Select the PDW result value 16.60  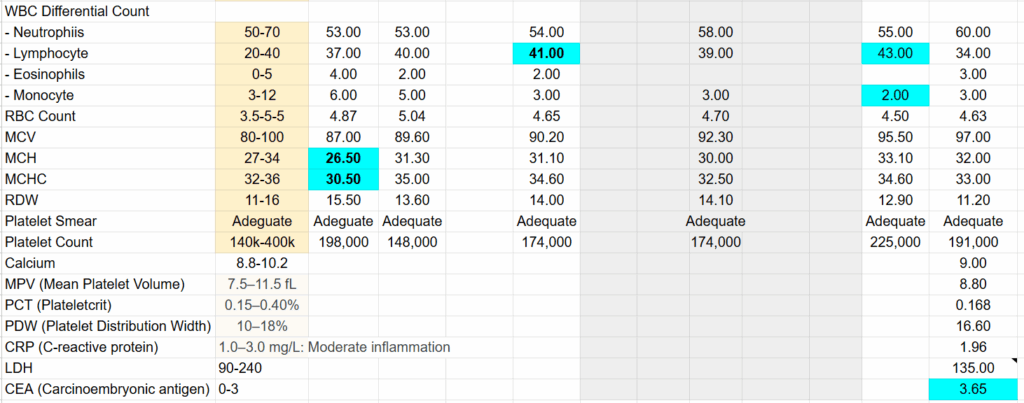tap(973, 326)
